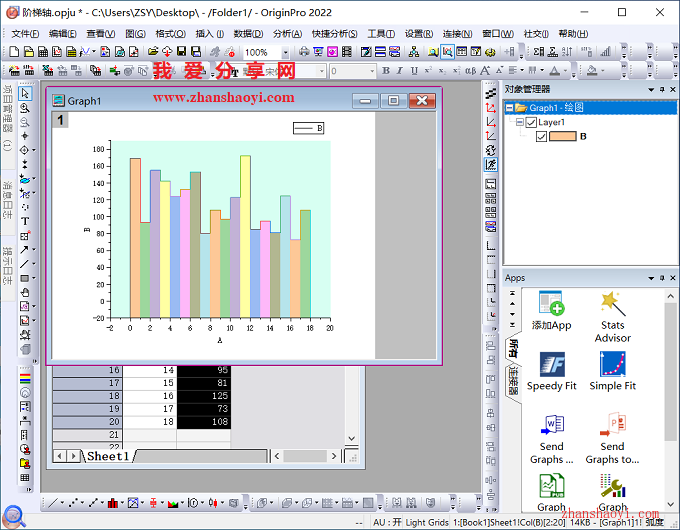The width and height of the screenshot is (680, 530).
Task: Open the font size dropdown
Action: (372, 71)
